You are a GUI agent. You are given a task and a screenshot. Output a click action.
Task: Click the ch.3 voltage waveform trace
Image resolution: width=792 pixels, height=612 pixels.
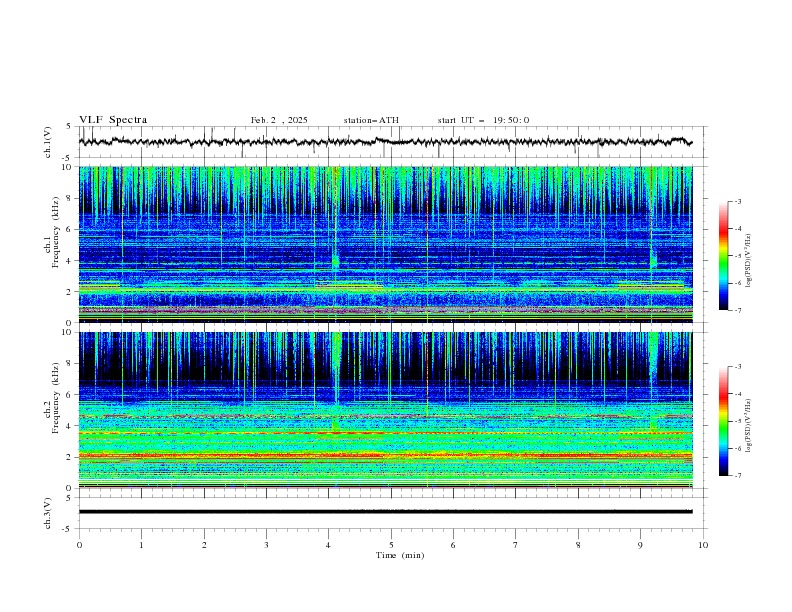click(x=385, y=512)
